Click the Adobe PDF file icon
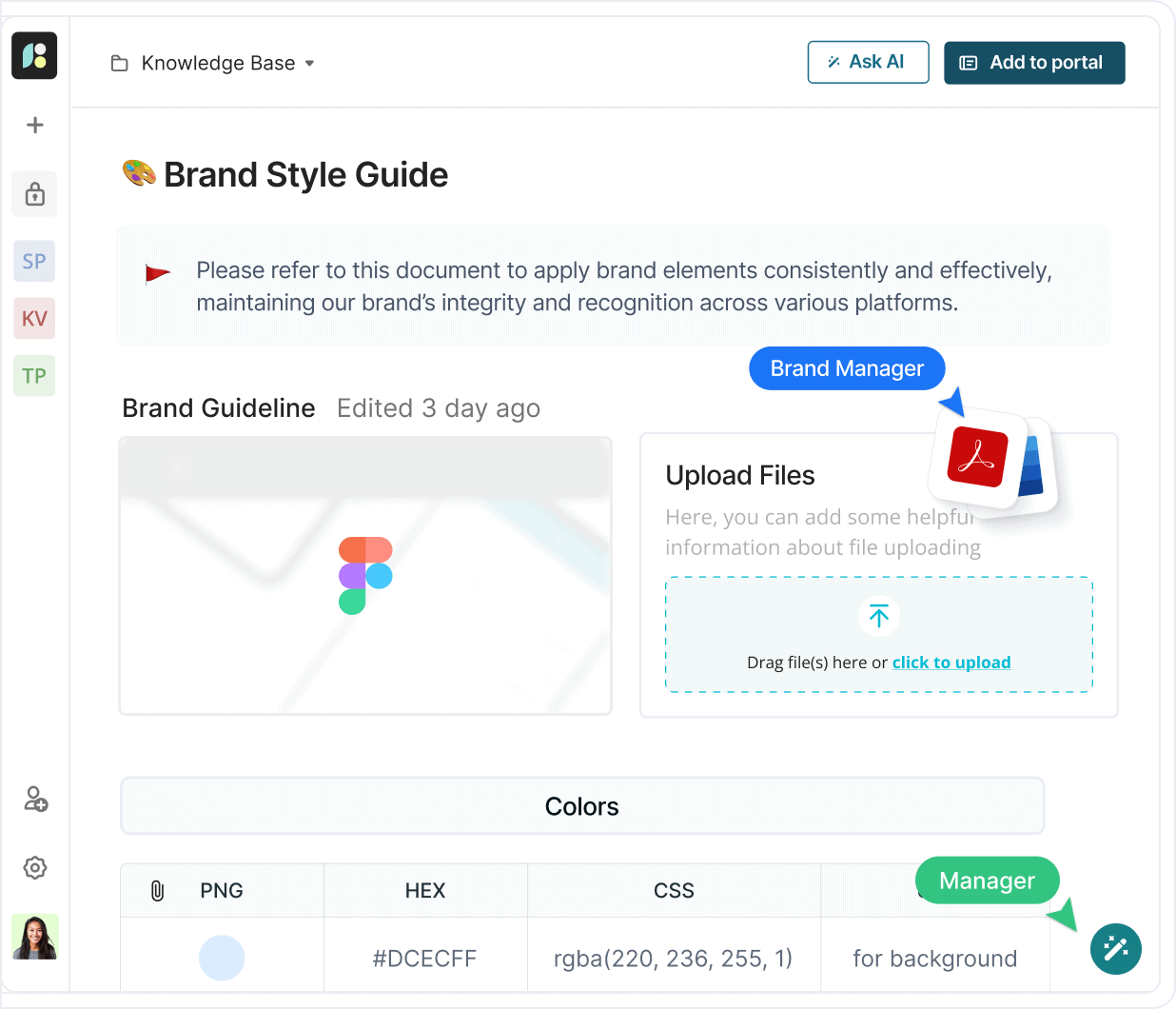This screenshot has height=1009, width=1176. pyautogui.click(x=977, y=458)
